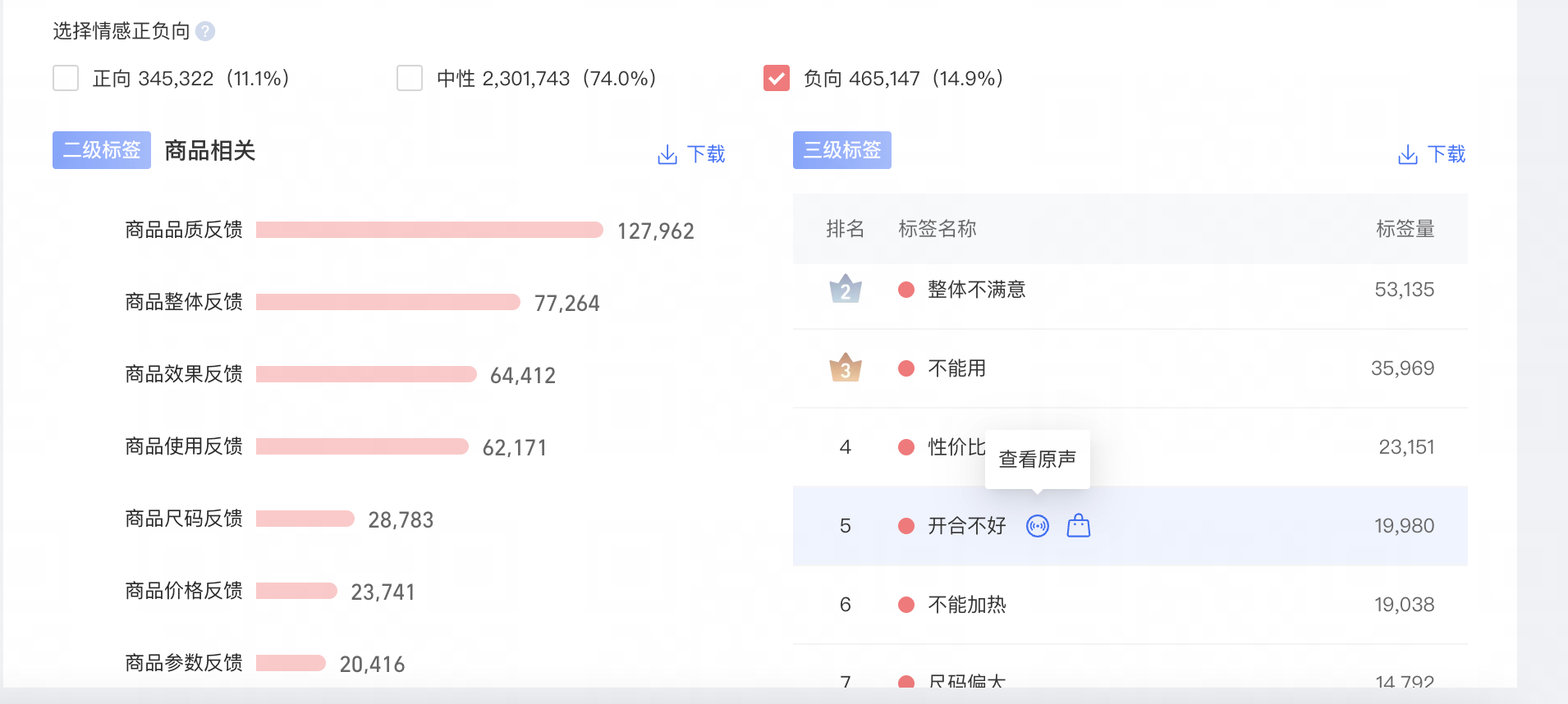This screenshot has height=704, width=1568.
Task: Select the 三级标签 tag label
Action: 841,150
